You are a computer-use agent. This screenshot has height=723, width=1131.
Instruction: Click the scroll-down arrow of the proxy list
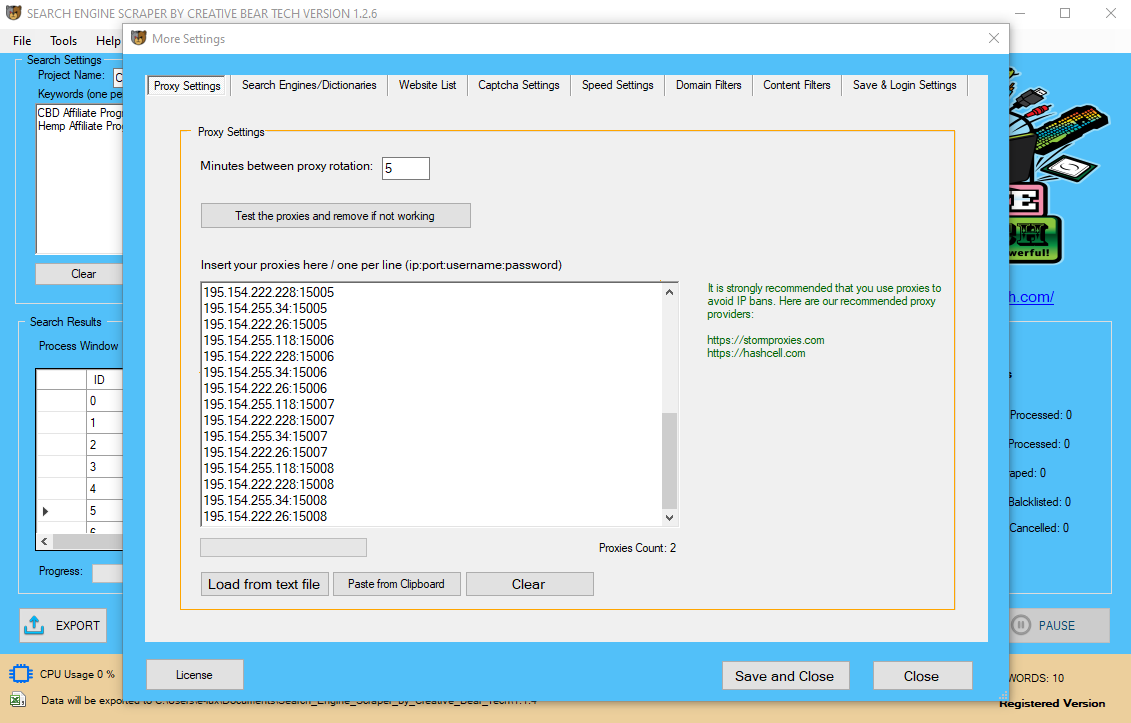pyautogui.click(x=669, y=517)
